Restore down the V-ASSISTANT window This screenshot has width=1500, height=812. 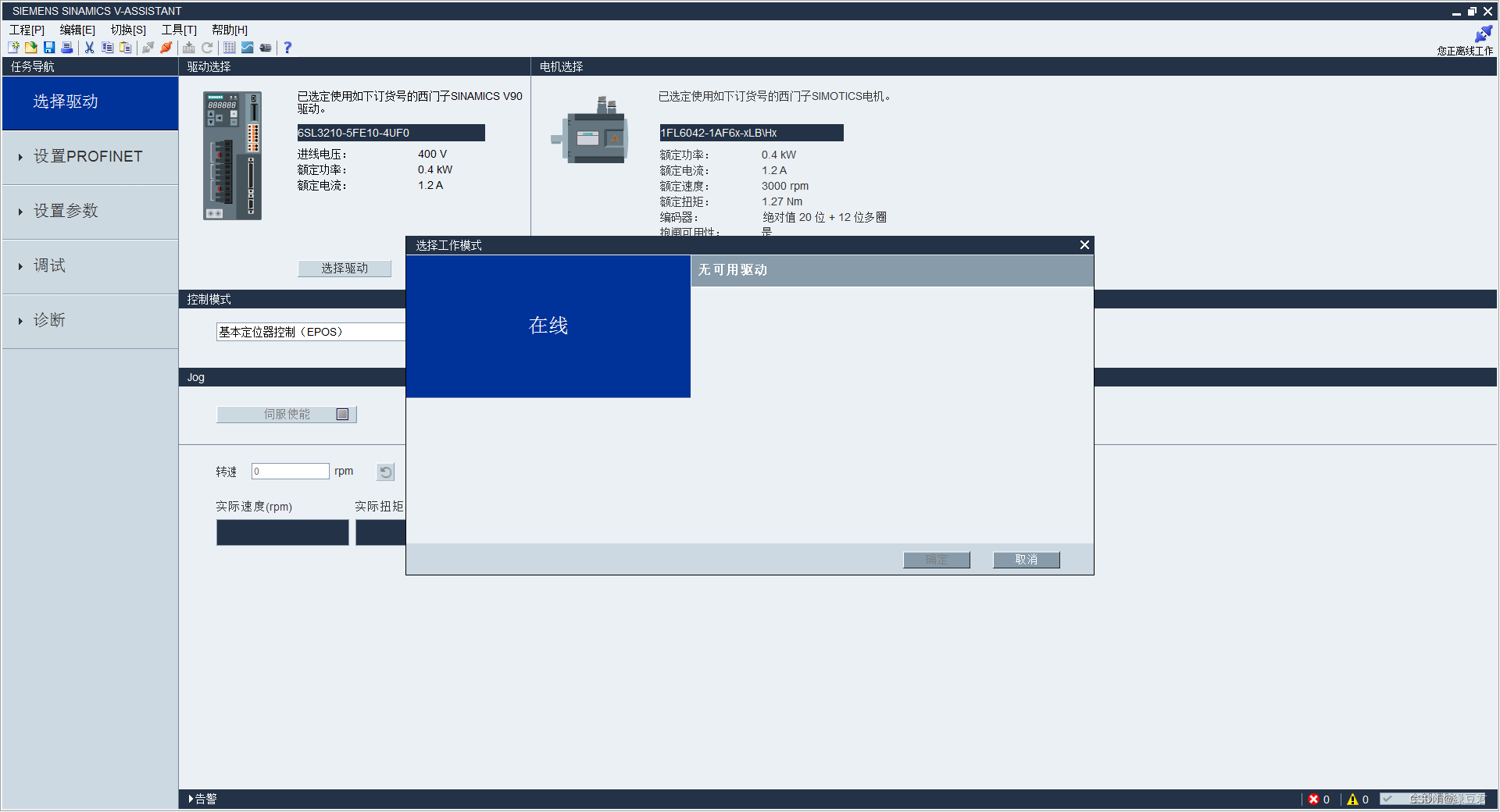coord(1472,12)
